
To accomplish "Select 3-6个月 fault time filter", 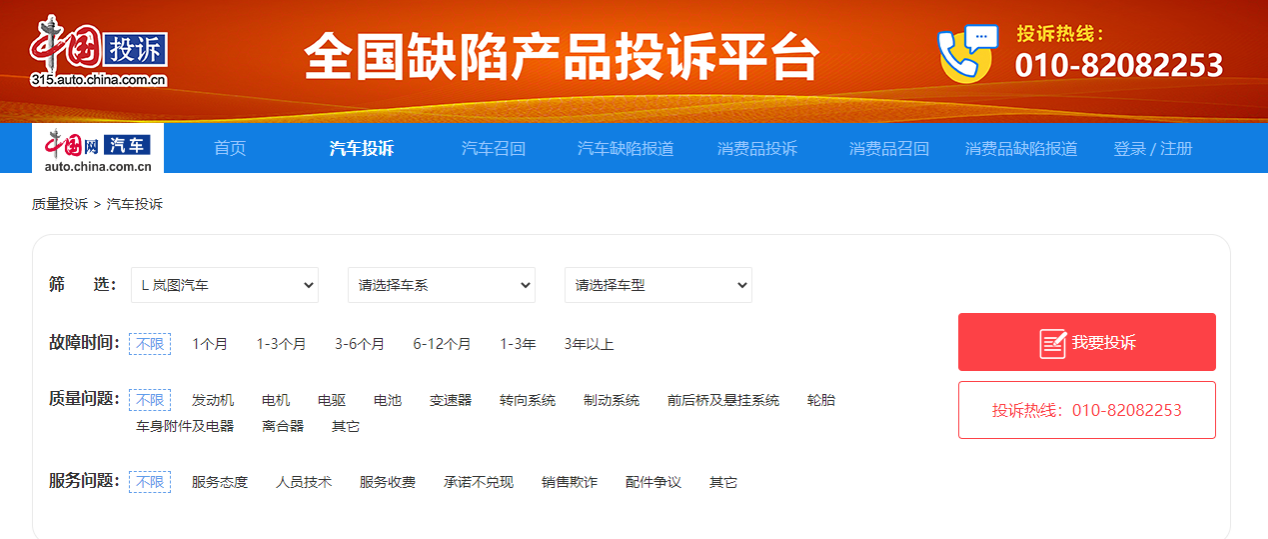I will click(360, 344).
